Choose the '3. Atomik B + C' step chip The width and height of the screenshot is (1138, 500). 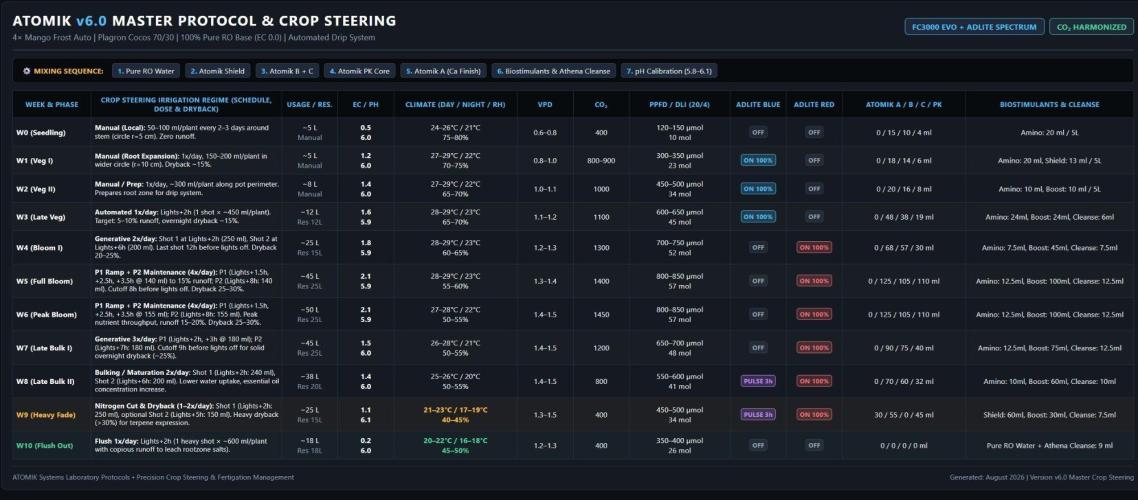point(288,71)
